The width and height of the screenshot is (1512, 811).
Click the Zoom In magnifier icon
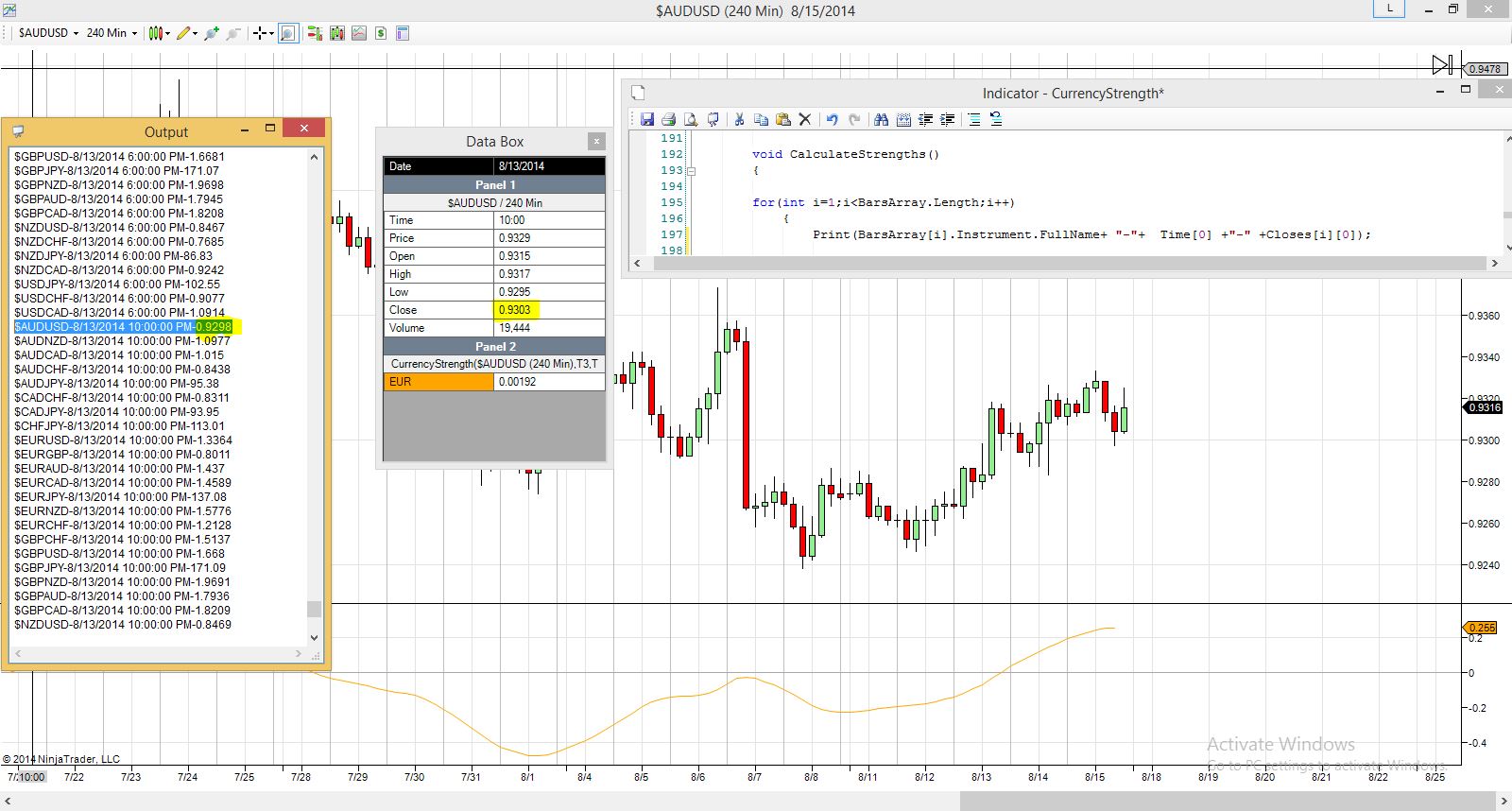(212, 33)
